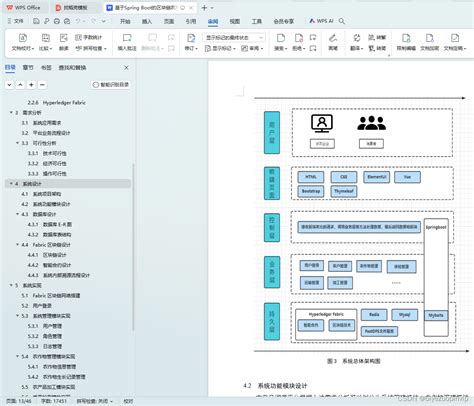Go to heading 4.1 系统项目架构
Viewport: 474px width, 406px height.
tap(41, 194)
